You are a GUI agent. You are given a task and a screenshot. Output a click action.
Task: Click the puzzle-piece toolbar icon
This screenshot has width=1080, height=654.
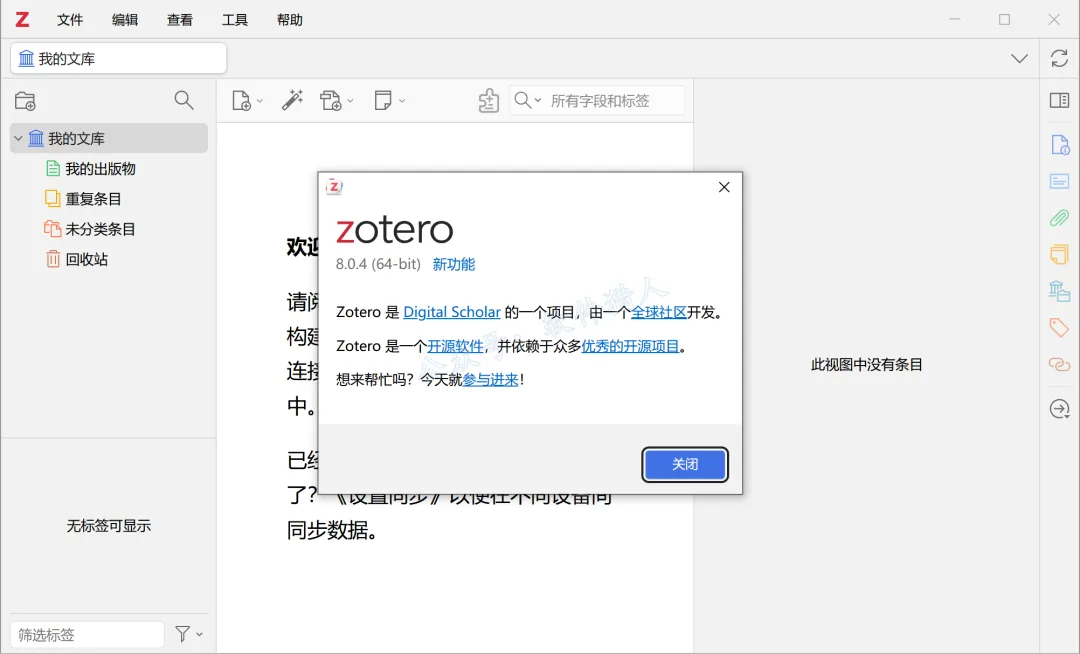click(488, 101)
